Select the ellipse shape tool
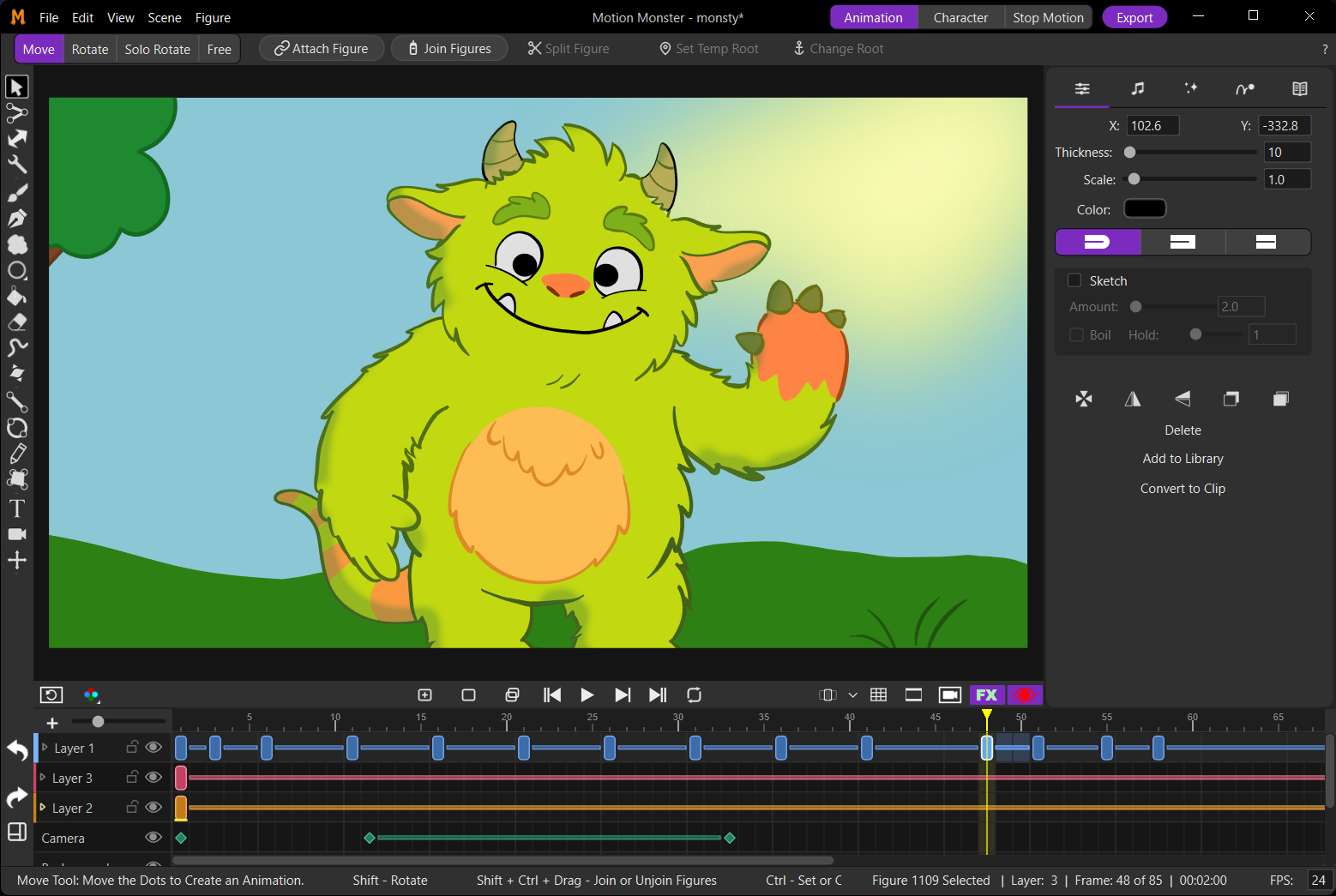 [17, 271]
